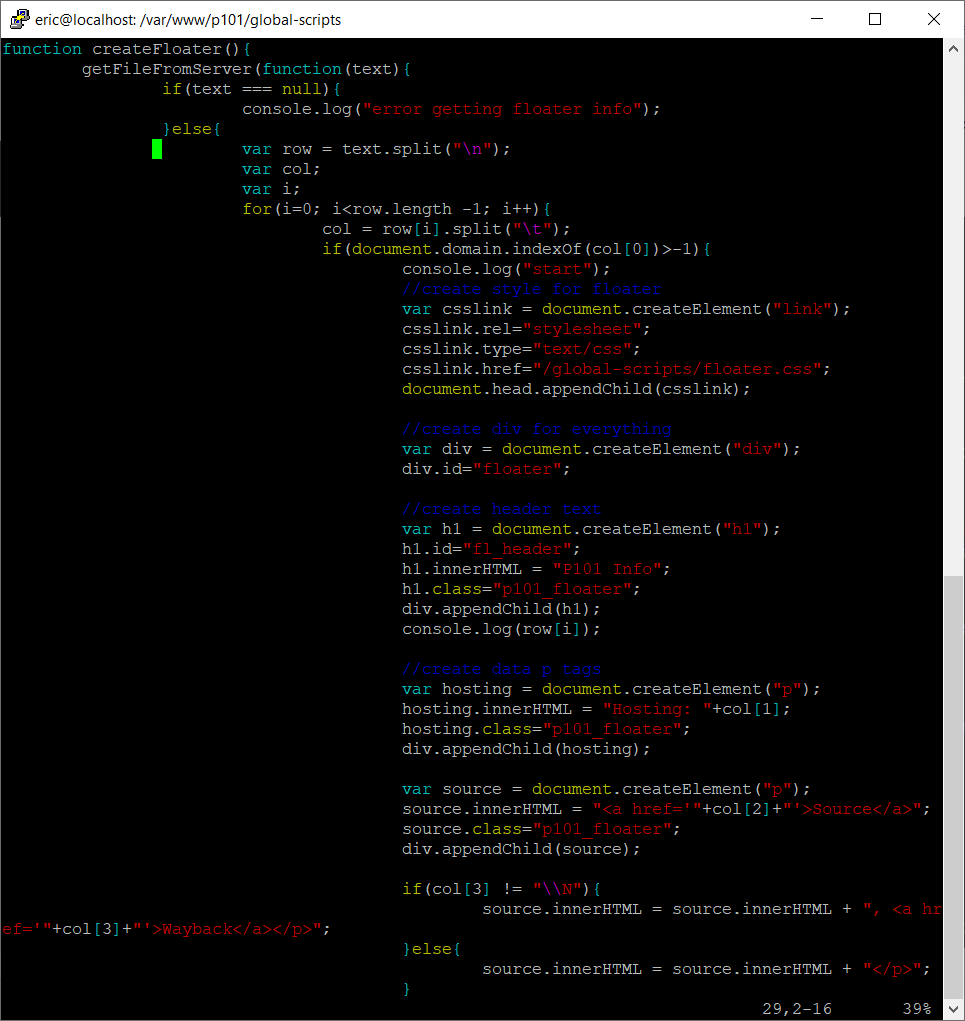965x1021 pixels.
Task: Click 'document.head.appendChild(csslink);' line
Action: click(x=576, y=389)
